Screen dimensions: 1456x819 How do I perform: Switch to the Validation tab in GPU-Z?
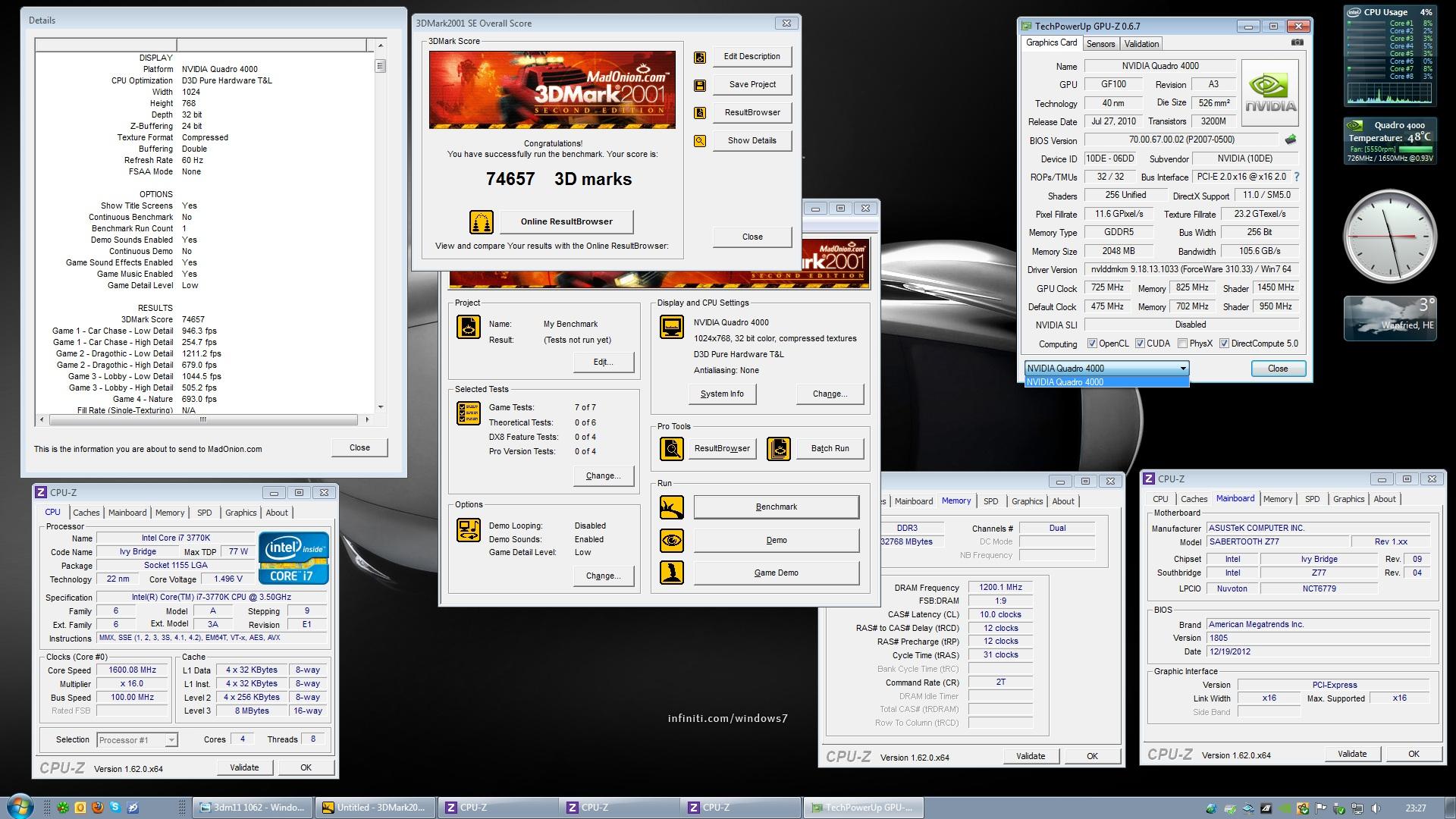coord(1141,44)
